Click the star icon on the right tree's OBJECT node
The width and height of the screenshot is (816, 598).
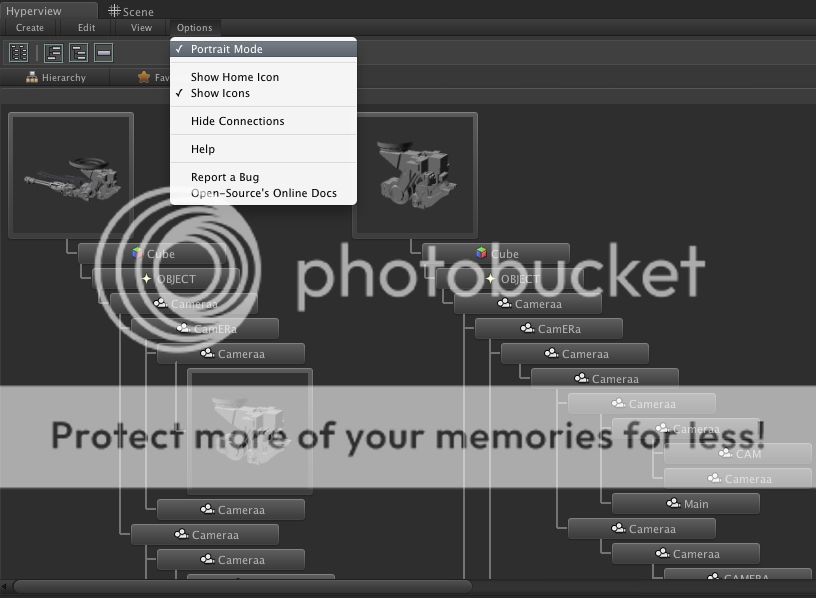pos(490,279)
